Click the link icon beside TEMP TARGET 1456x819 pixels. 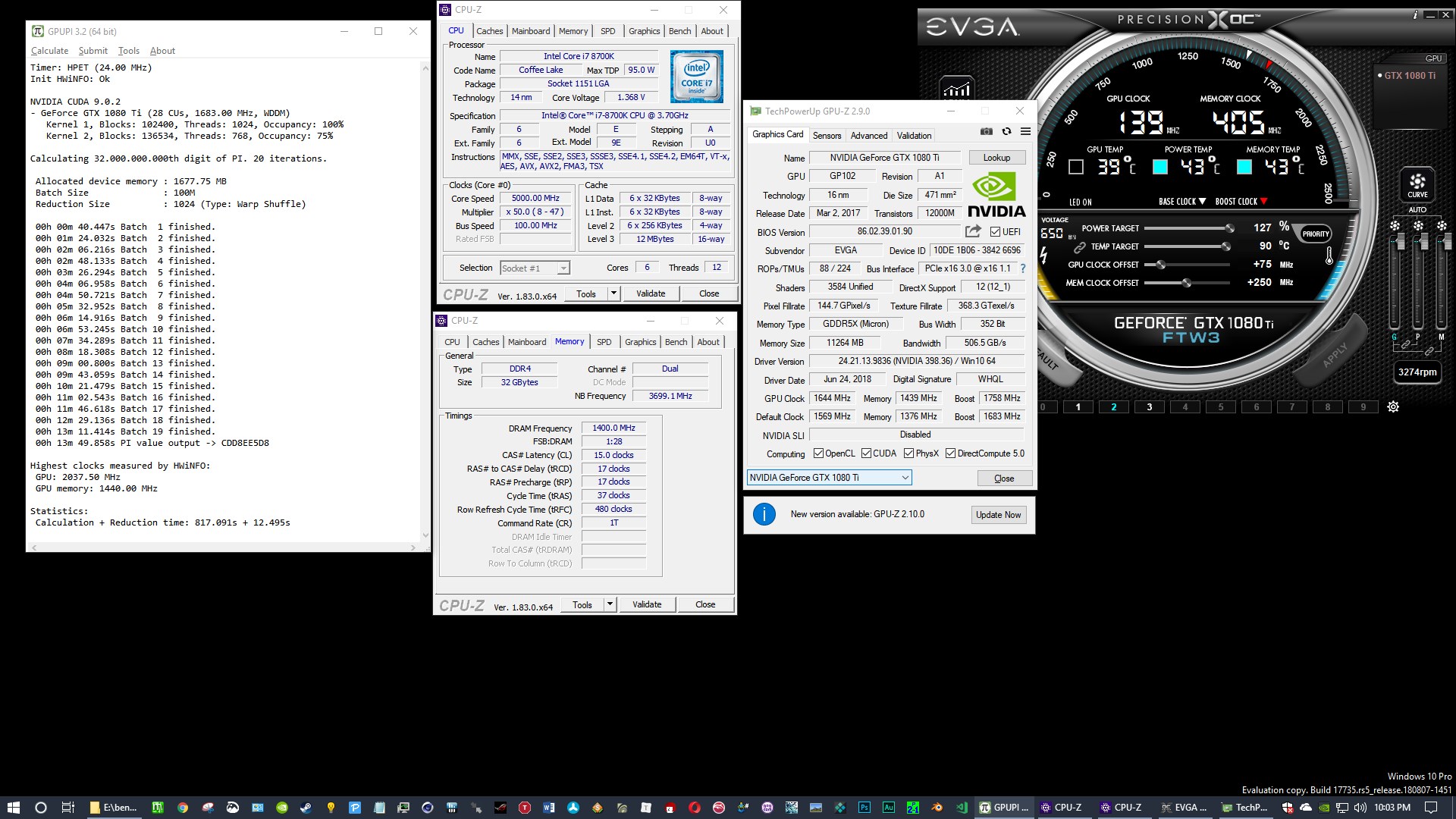tap(1079, 247)
